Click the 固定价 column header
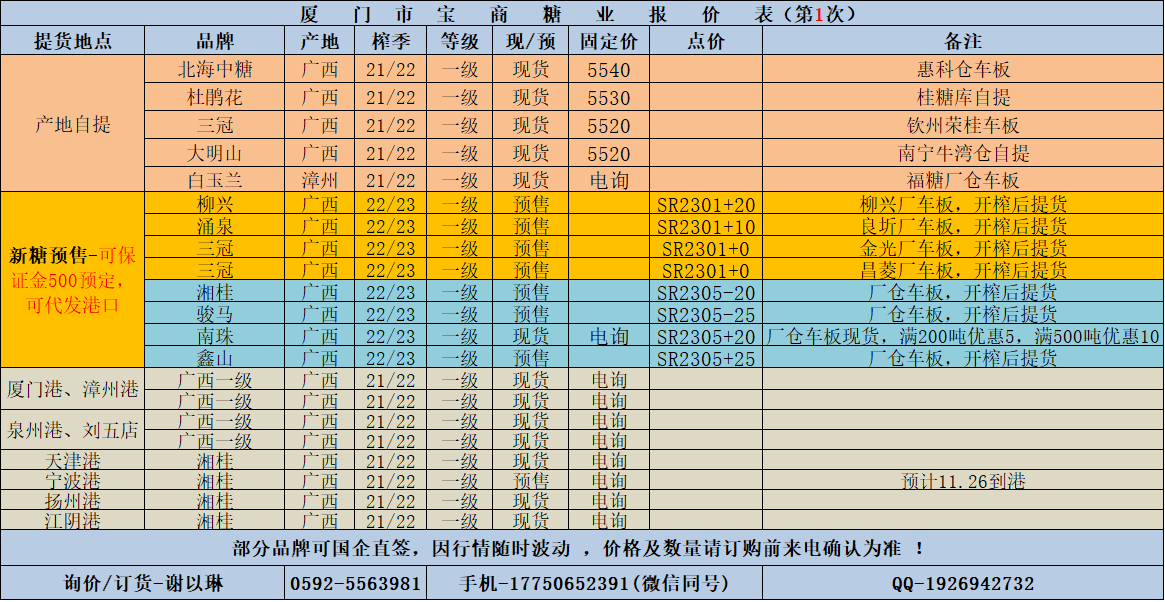 [x=609, y=41]
